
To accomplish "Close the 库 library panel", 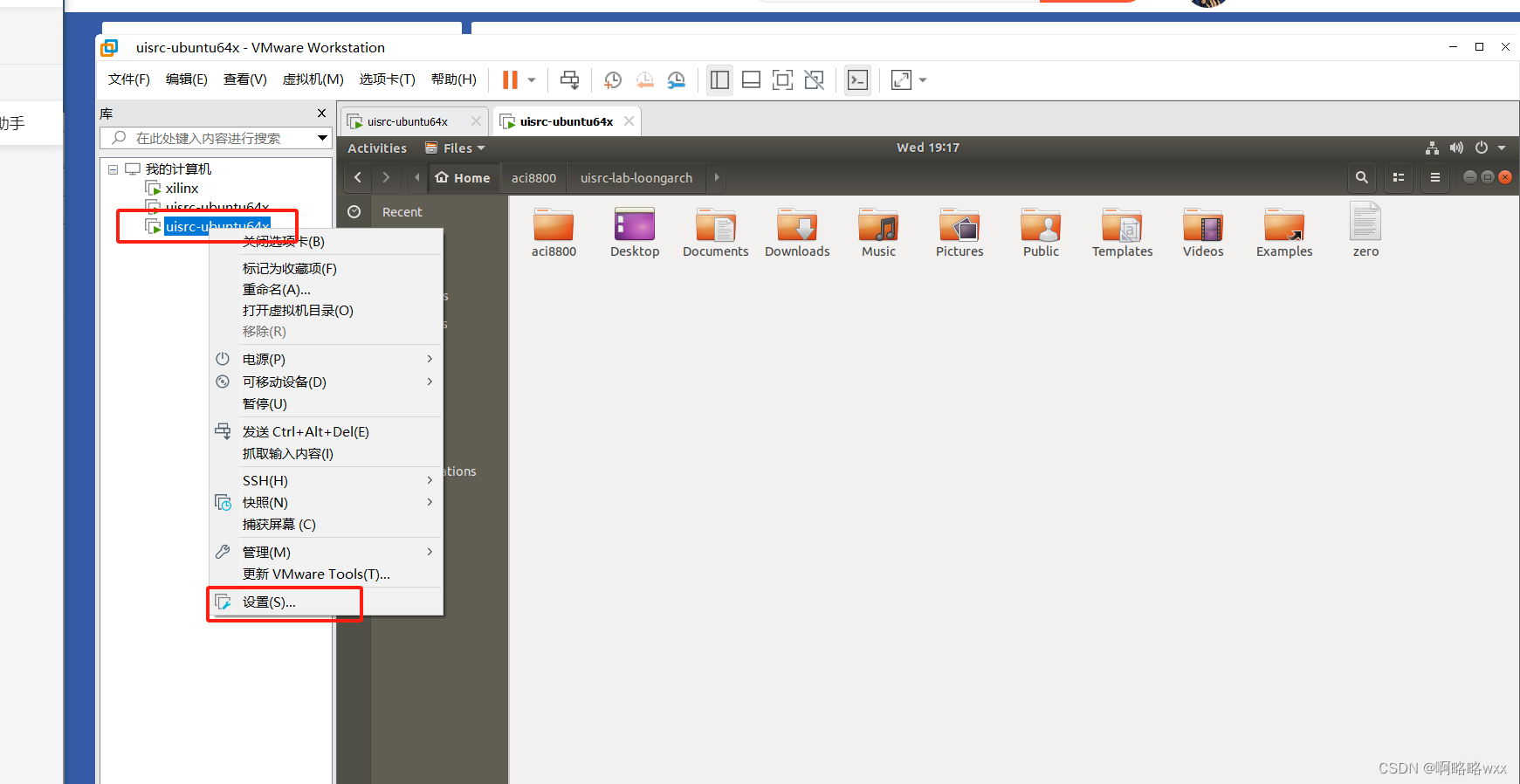I will pyautogui.click(x=321, y=113).
